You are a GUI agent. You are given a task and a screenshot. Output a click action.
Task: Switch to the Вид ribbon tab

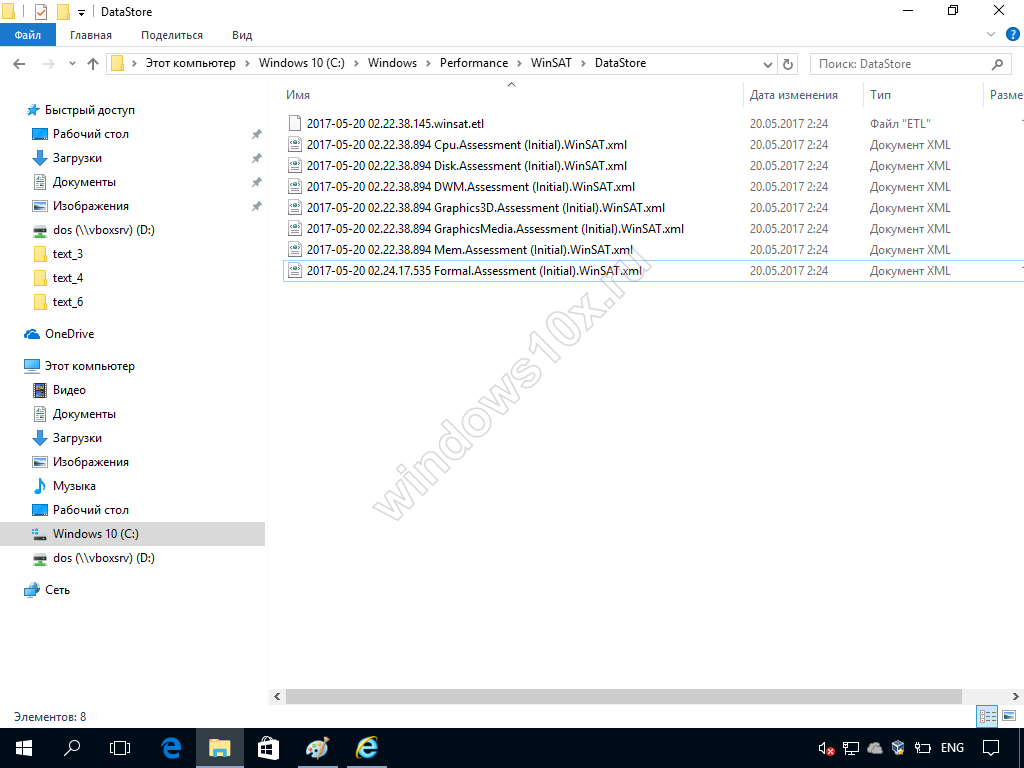[242, 35]
